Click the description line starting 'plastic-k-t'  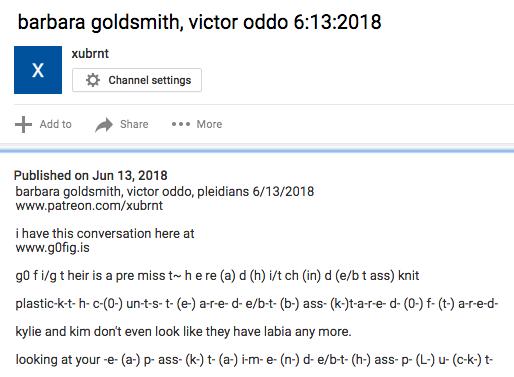click(x=257, y=304)
